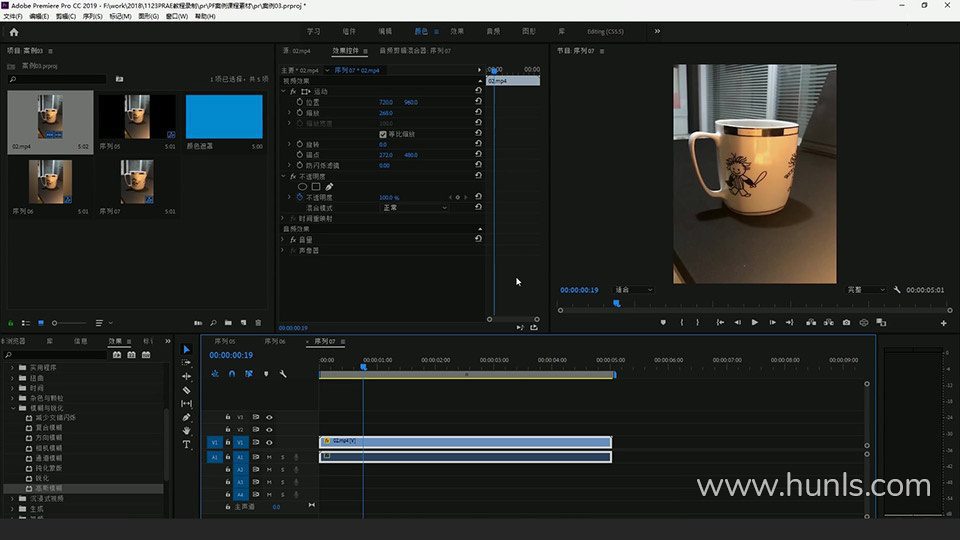This screenshot has height=540, width=960.
Task: Select the Pen tool in the timeline toolbar
Action: [x=186, y=417]
